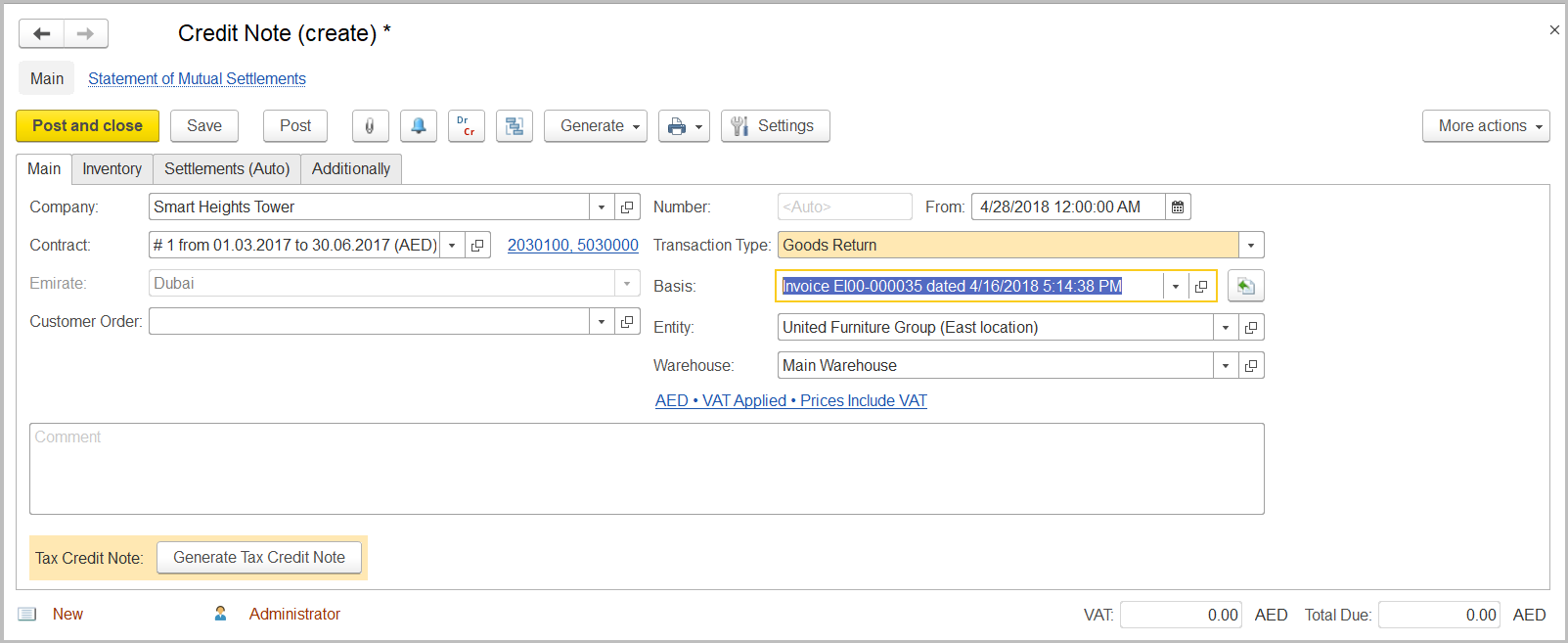Expand the Customer Order dropdown
Viewport: 1568px width, 643px height.
pos(602,321)
